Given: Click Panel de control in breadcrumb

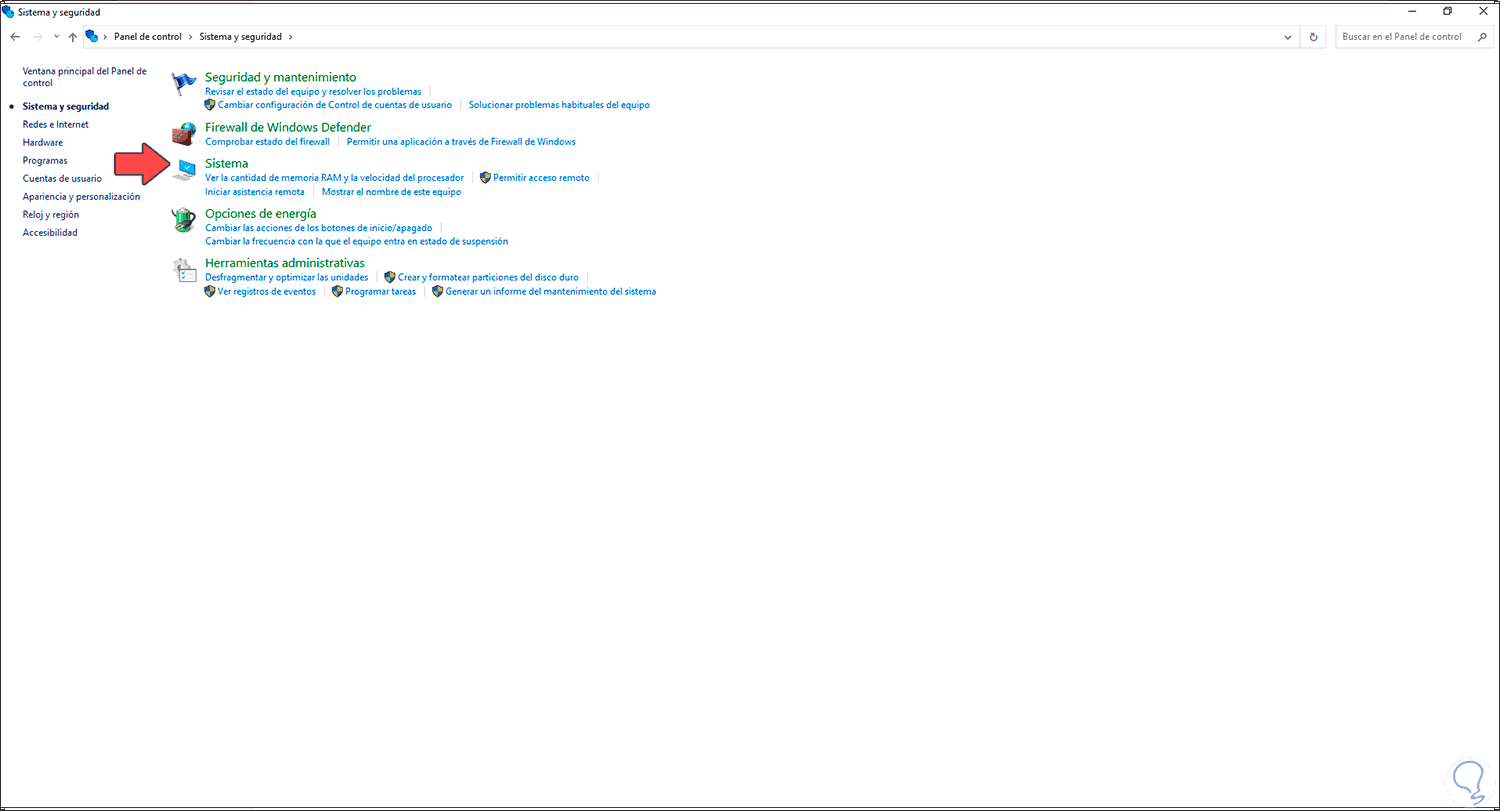Looking at the screenshot, I should point(148,37).
